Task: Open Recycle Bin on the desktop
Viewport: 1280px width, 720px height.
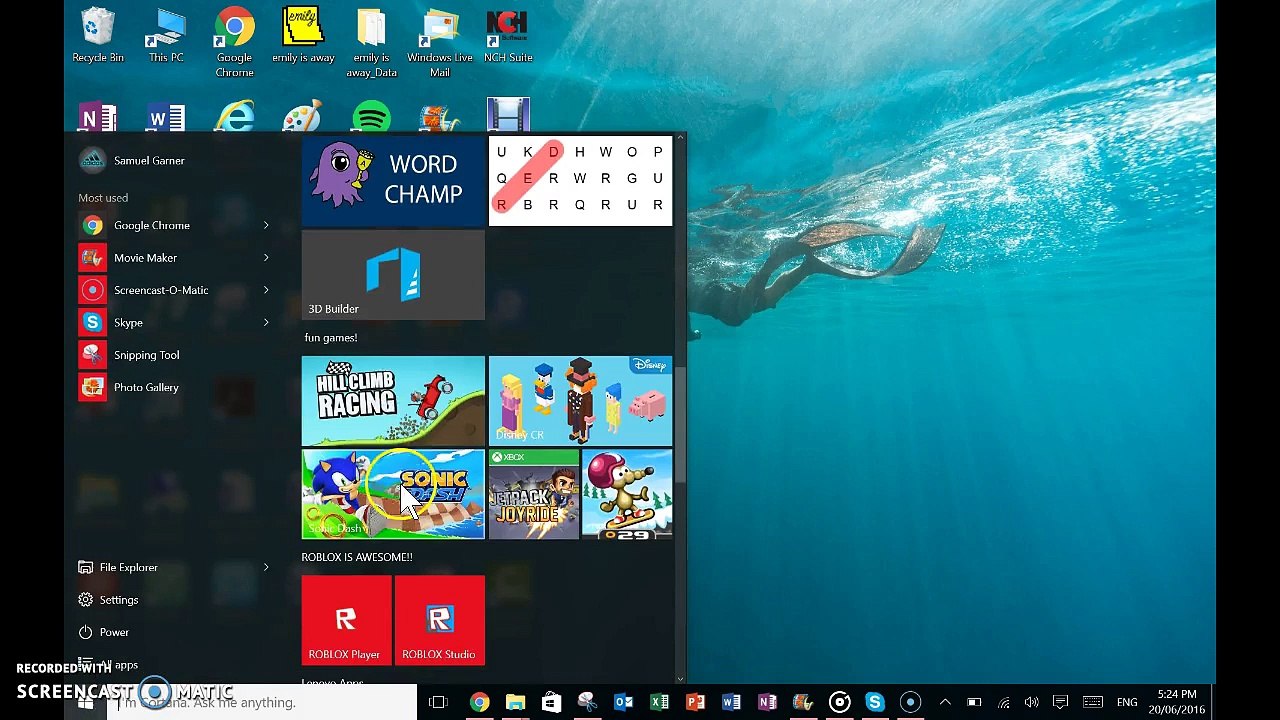Action: 98,36
